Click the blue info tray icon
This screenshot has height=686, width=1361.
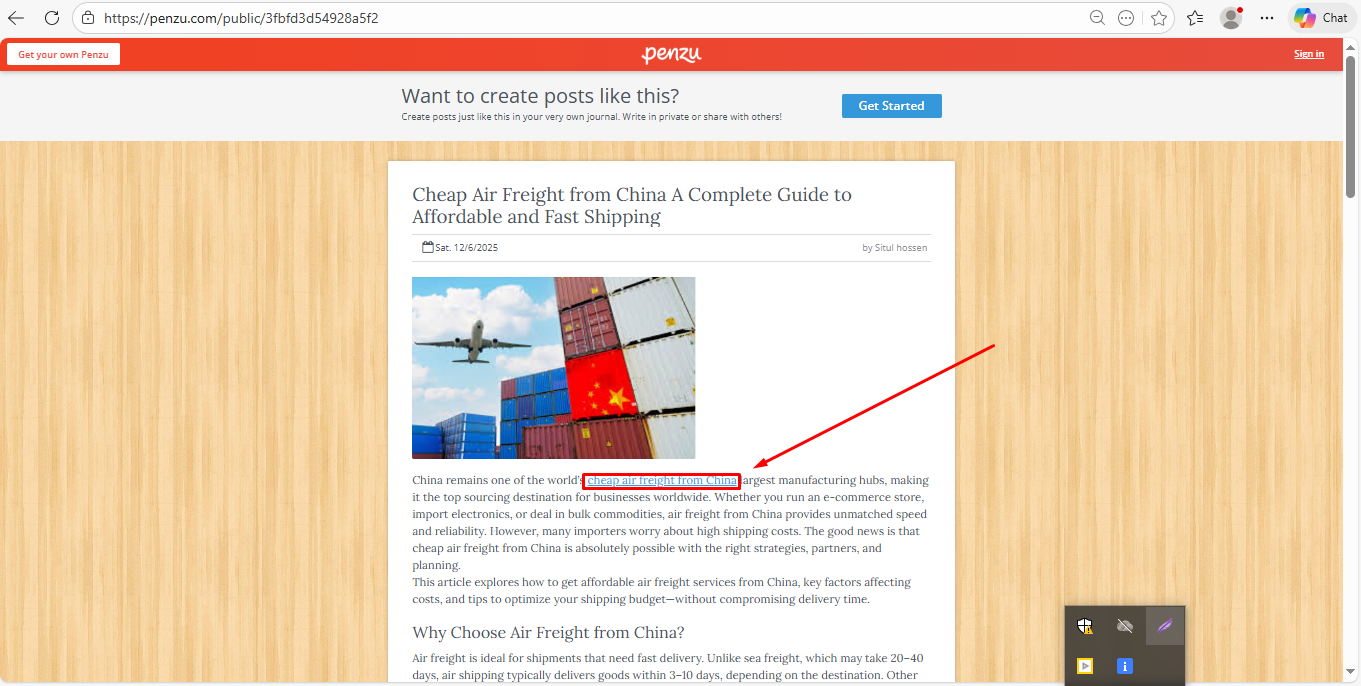click(x=1125, y=665)
